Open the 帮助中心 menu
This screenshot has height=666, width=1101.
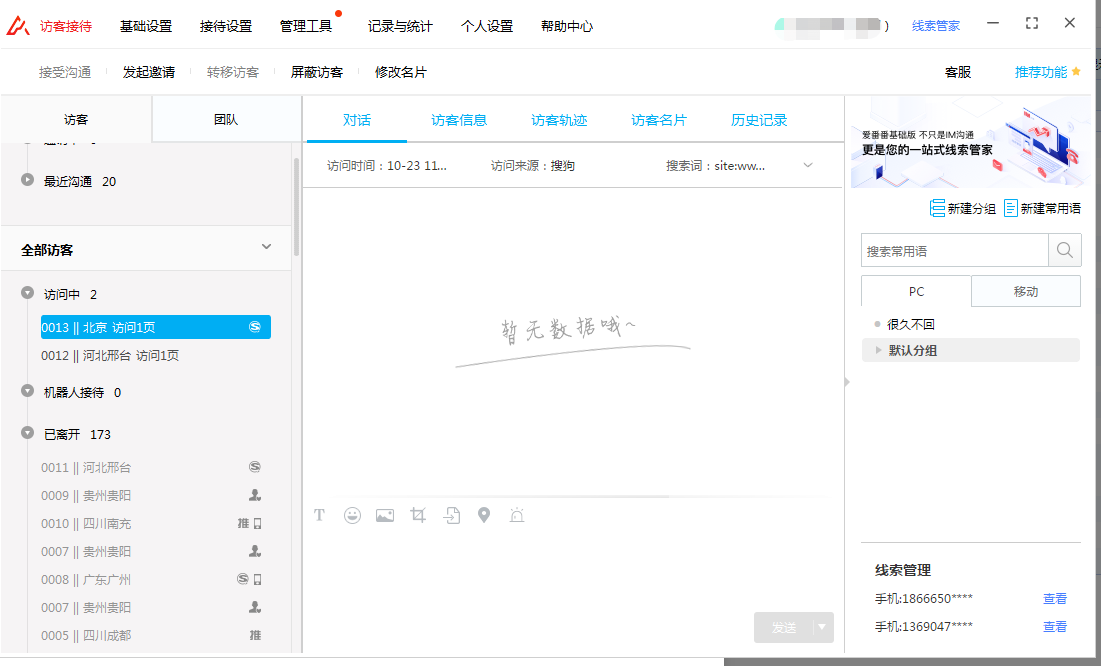[567, 26]
